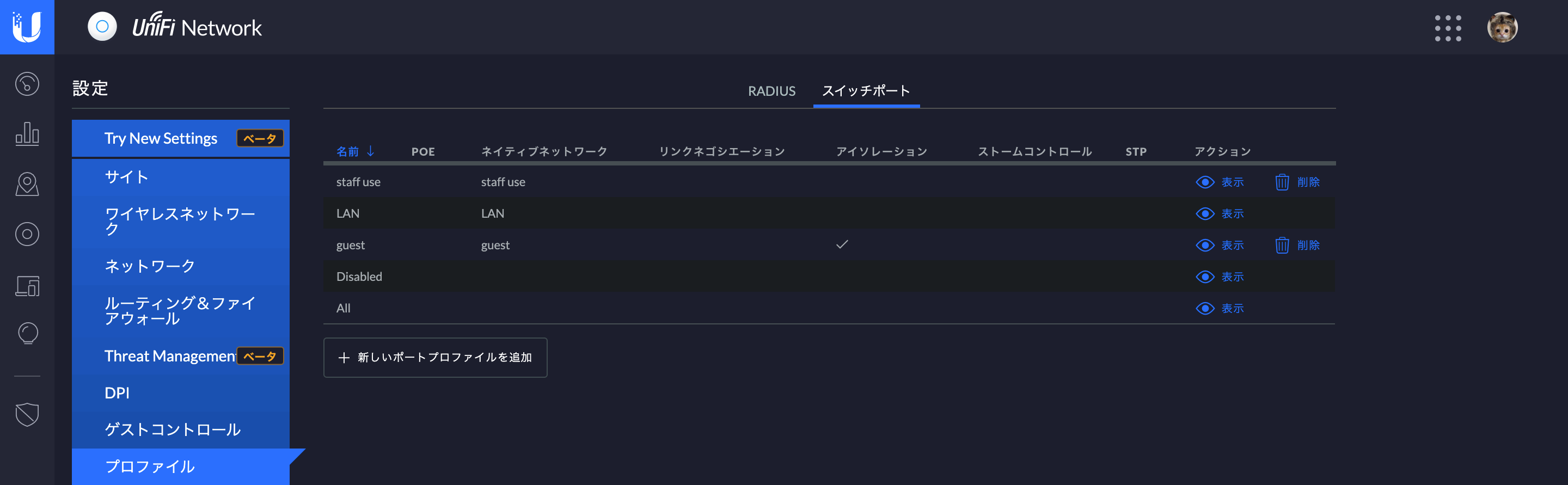This screenshot has height=485, width=1568.
Task: Click eye icon for guest row
Action: click(x=1205, y=245)
